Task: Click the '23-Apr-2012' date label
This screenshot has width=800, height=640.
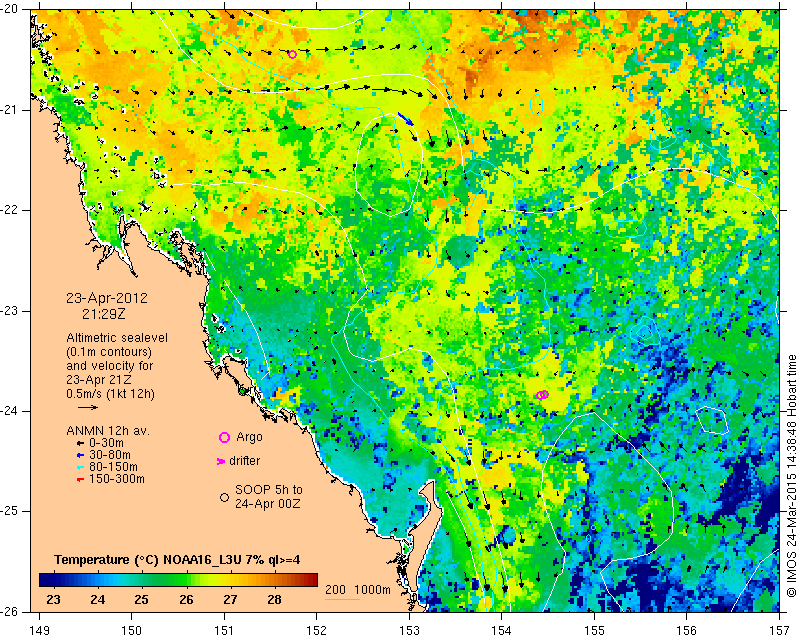Action: (107, 298)
